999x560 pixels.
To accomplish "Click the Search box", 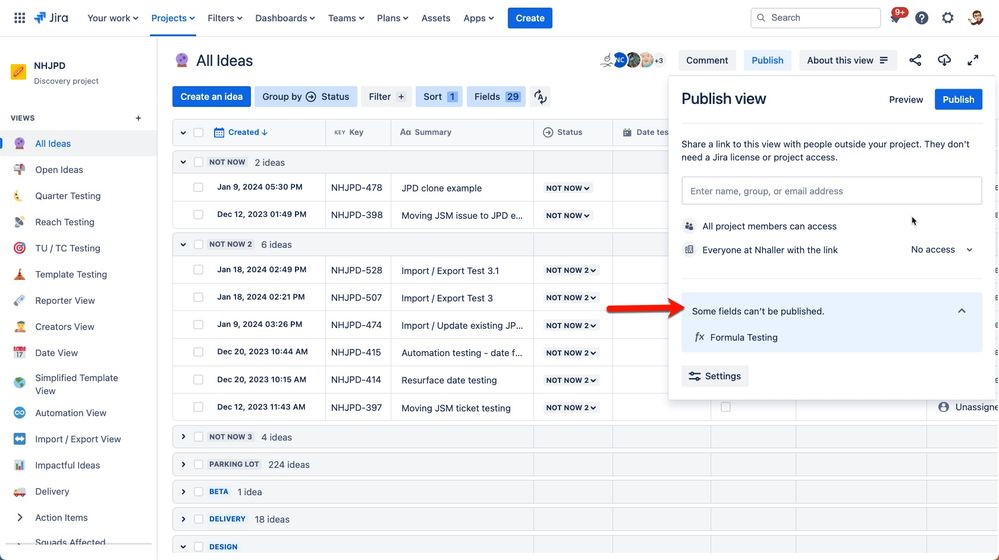I will pyautogui.click(x=816, y=18).
